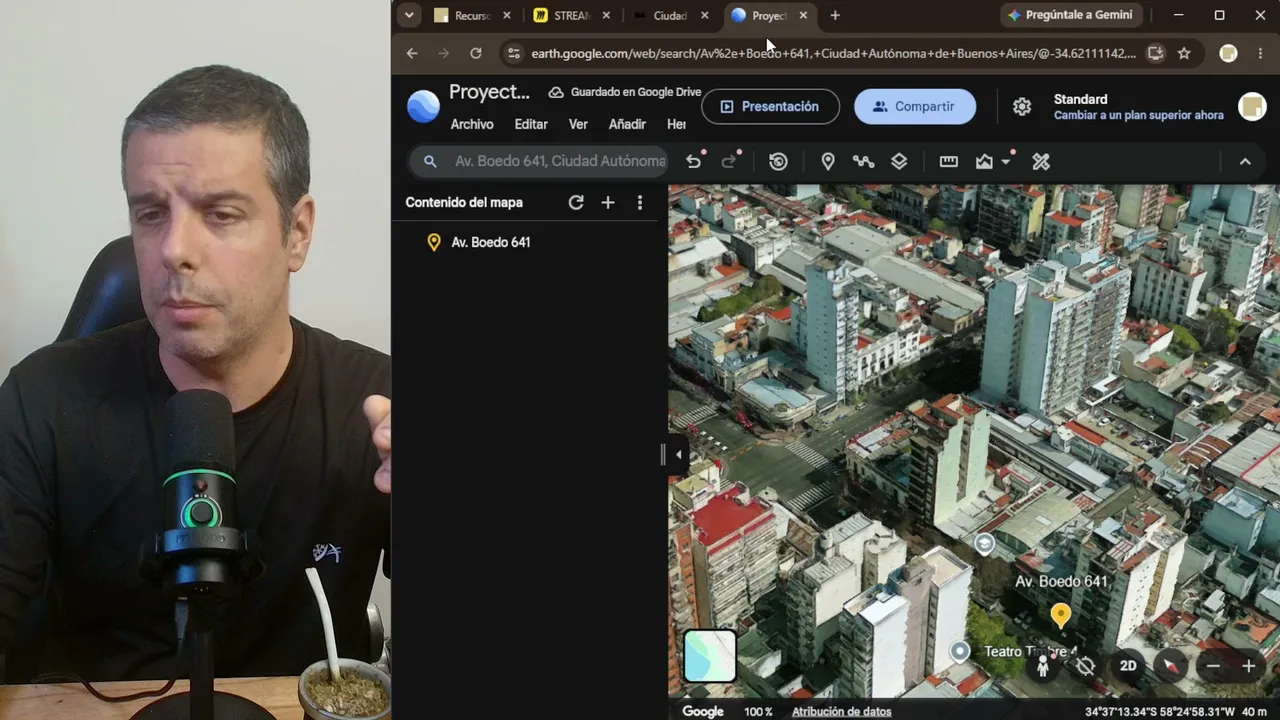This screenshot has height=720, width=1280.
Task: Click the locate-me target icon
Action: click(1085, 666)
